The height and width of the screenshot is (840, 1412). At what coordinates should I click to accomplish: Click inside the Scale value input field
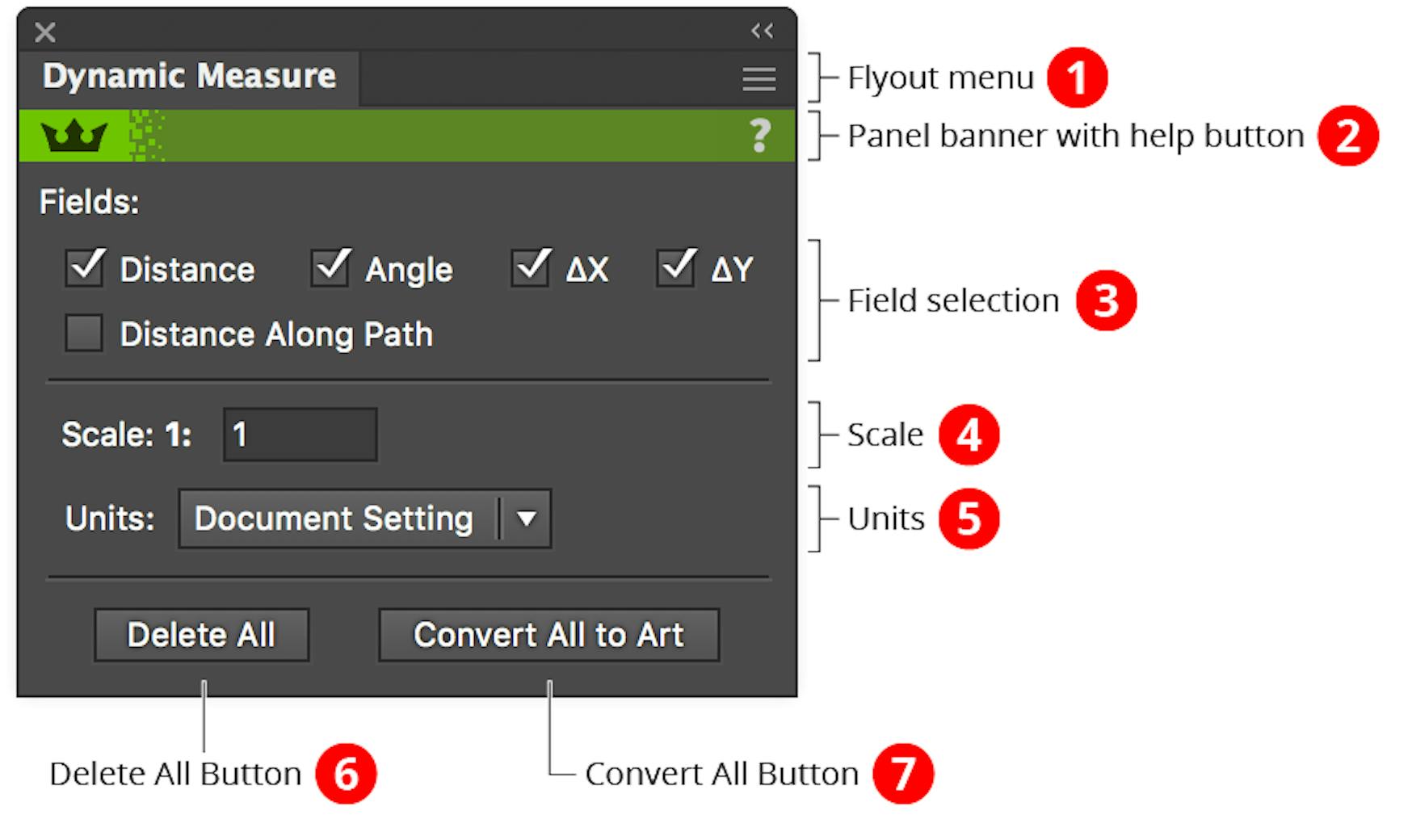299,435
